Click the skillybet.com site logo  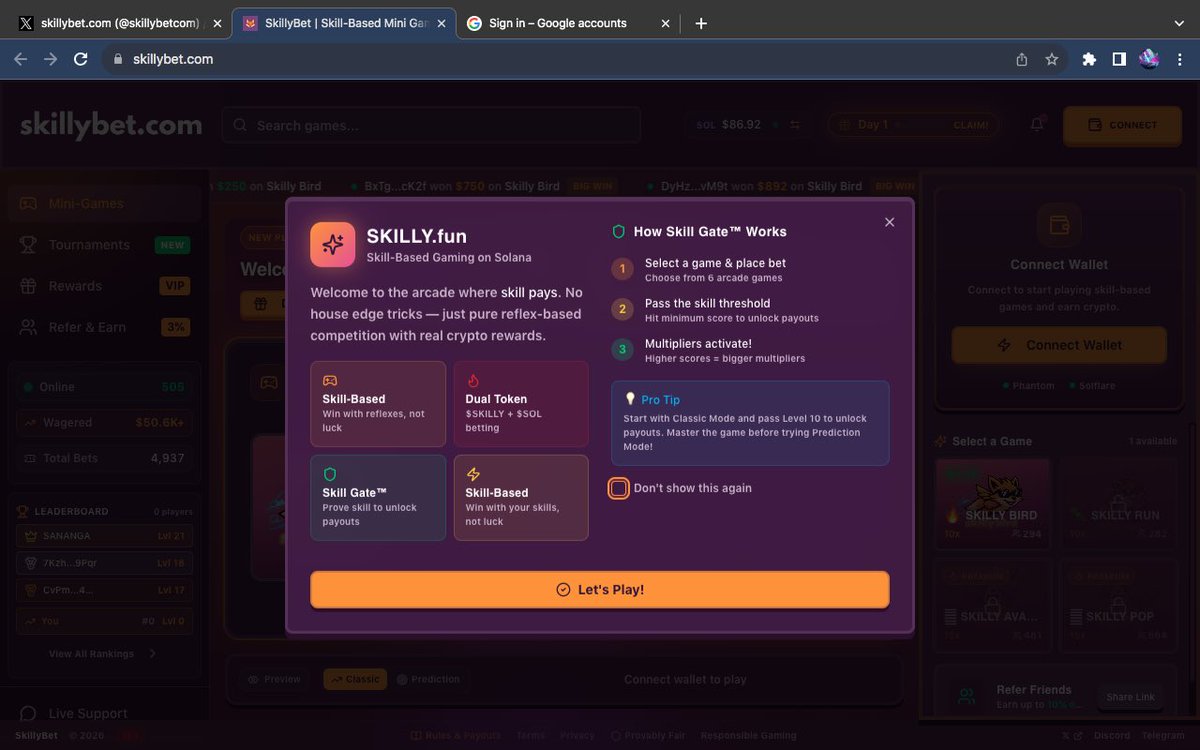pyautogui.click(x=111, y=126)
